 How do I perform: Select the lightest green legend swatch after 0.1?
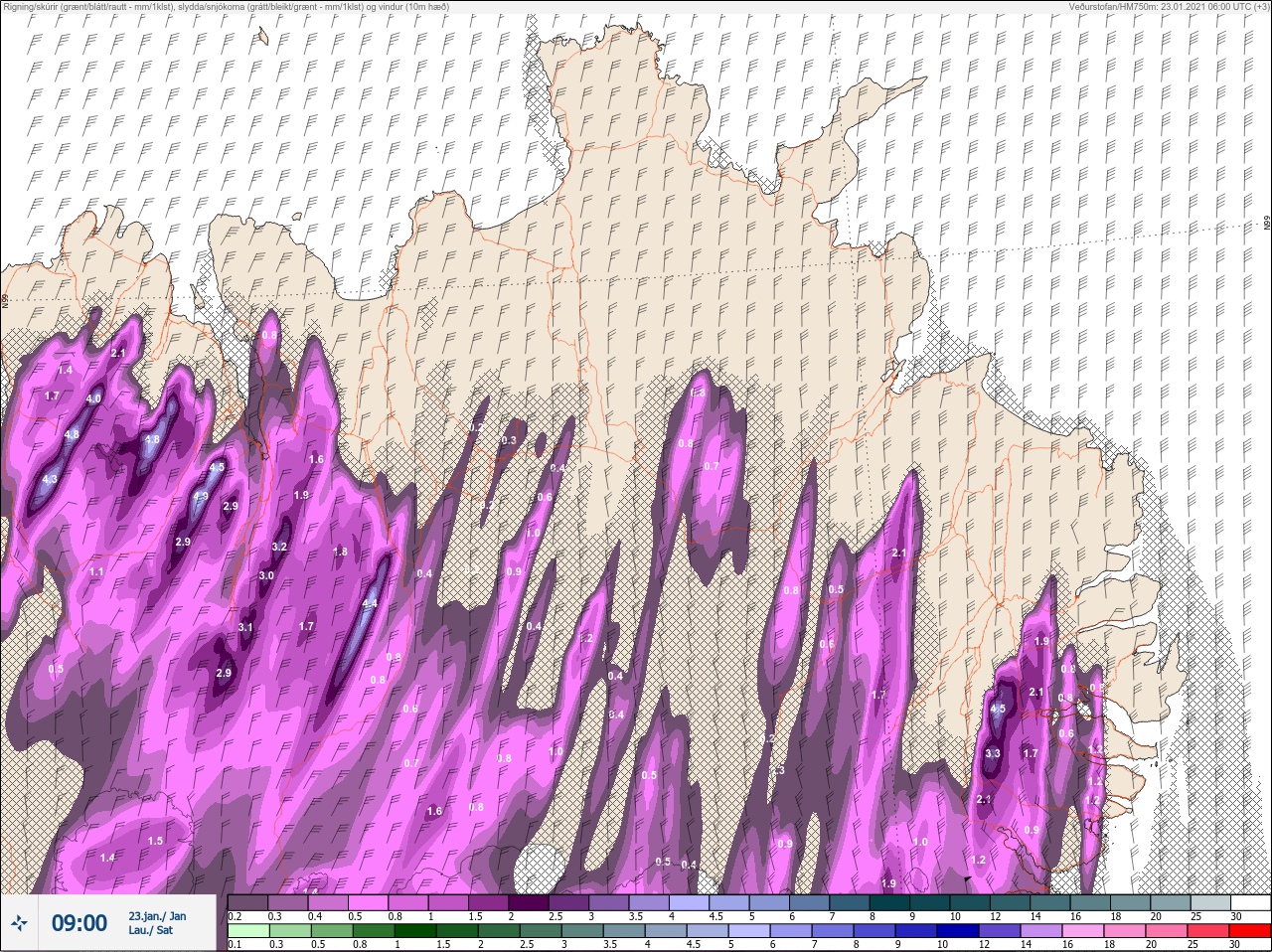point(249,932)
